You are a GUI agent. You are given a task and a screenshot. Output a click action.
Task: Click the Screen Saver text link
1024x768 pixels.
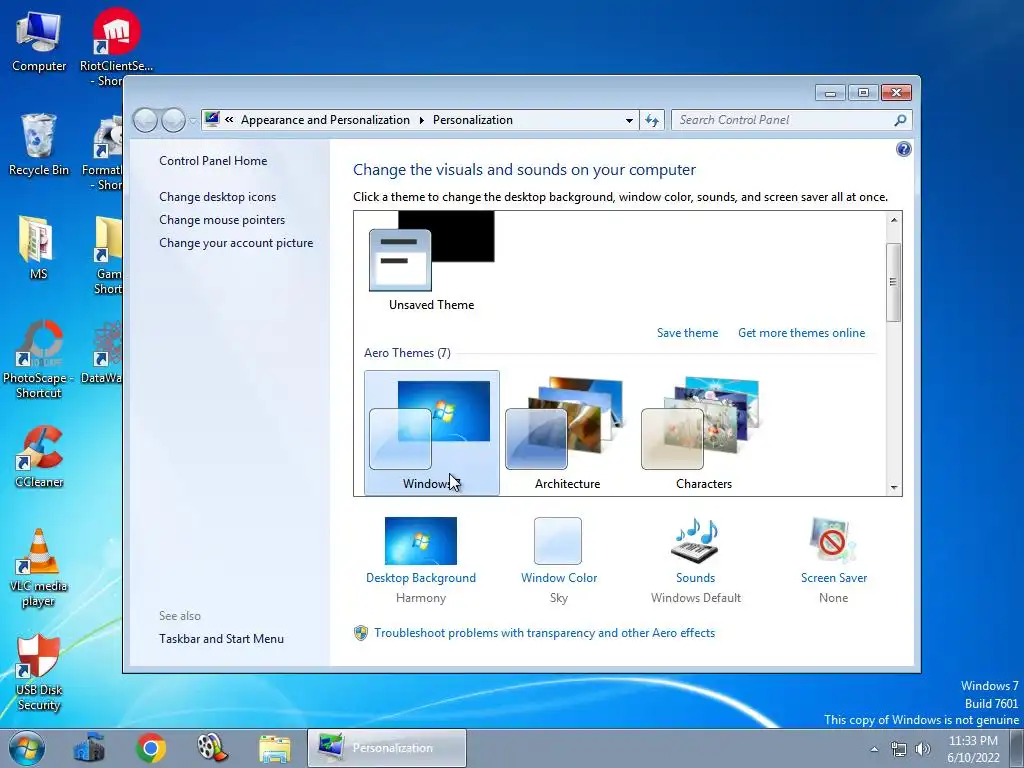[x=834, y=578]
